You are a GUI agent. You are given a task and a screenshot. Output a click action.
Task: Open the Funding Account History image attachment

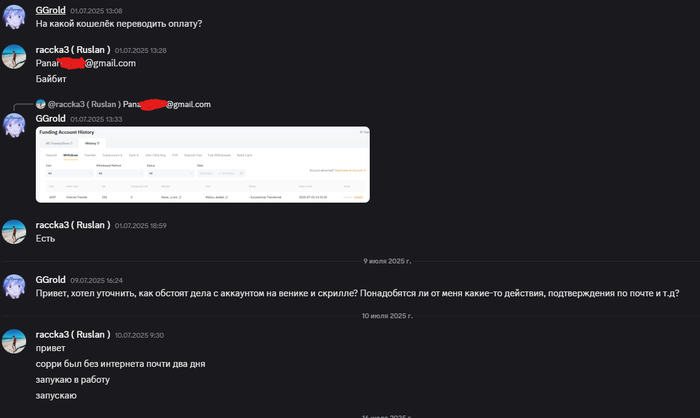click(203, 165)
